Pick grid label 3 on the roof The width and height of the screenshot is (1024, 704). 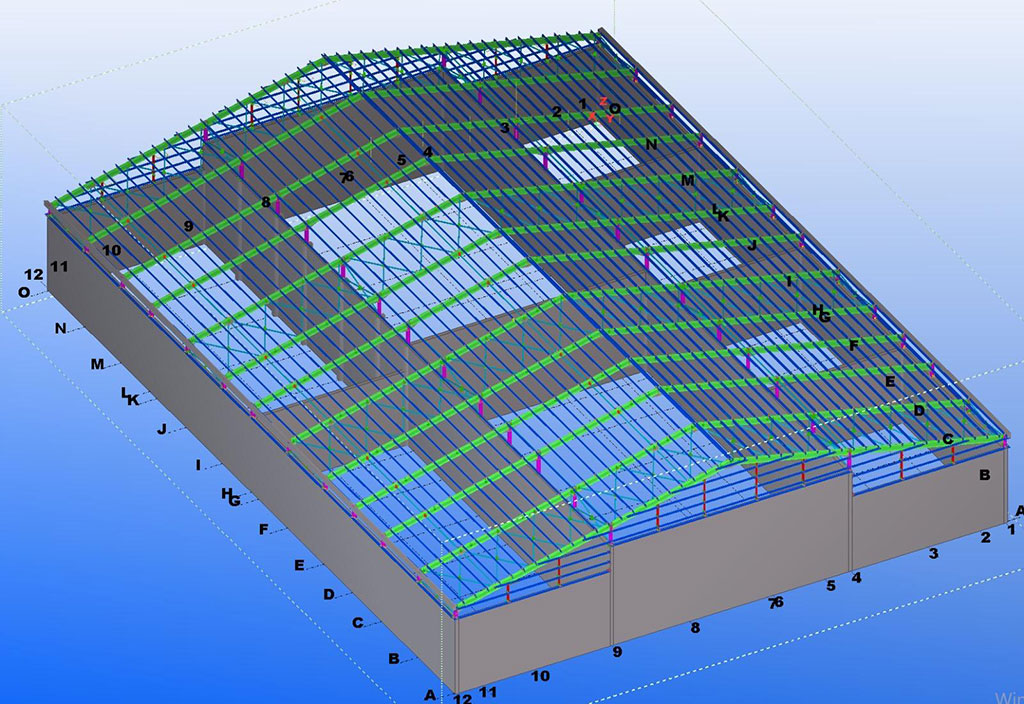click(505, 127)
